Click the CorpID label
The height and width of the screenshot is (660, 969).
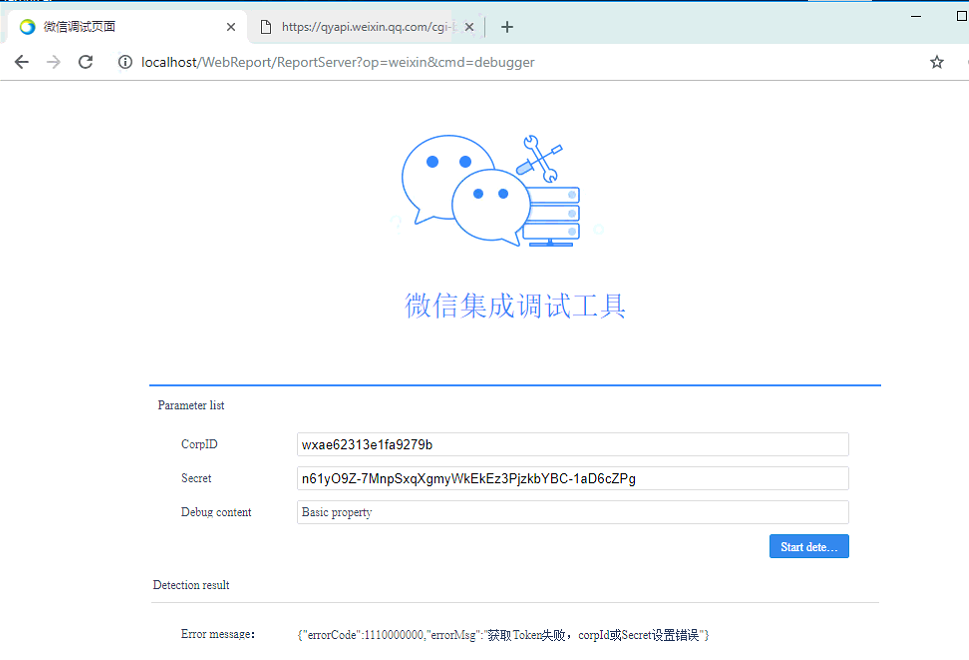(x=199, y=444)
